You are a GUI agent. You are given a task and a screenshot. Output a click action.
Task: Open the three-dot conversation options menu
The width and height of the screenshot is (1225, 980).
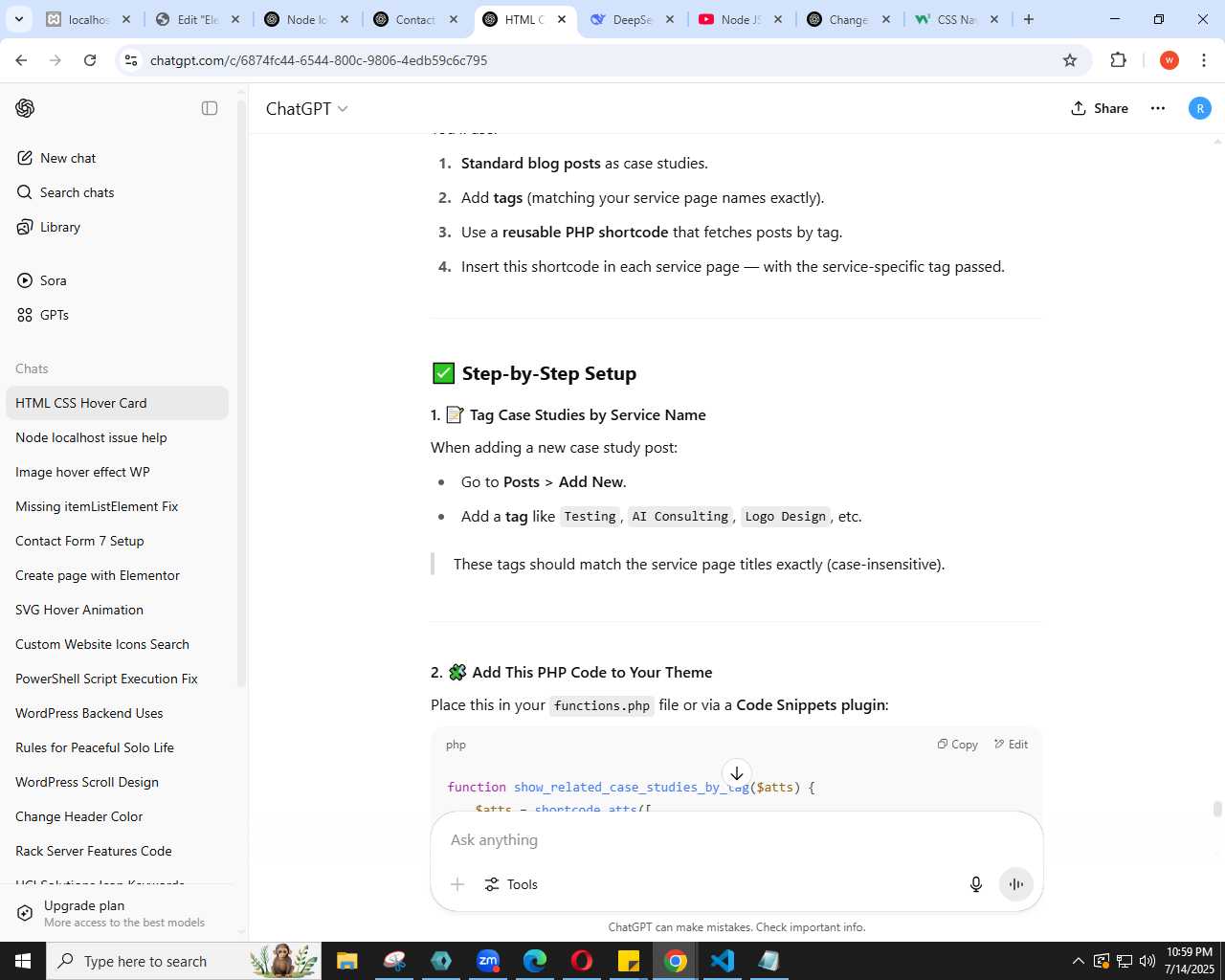[x=1158, y=108]
